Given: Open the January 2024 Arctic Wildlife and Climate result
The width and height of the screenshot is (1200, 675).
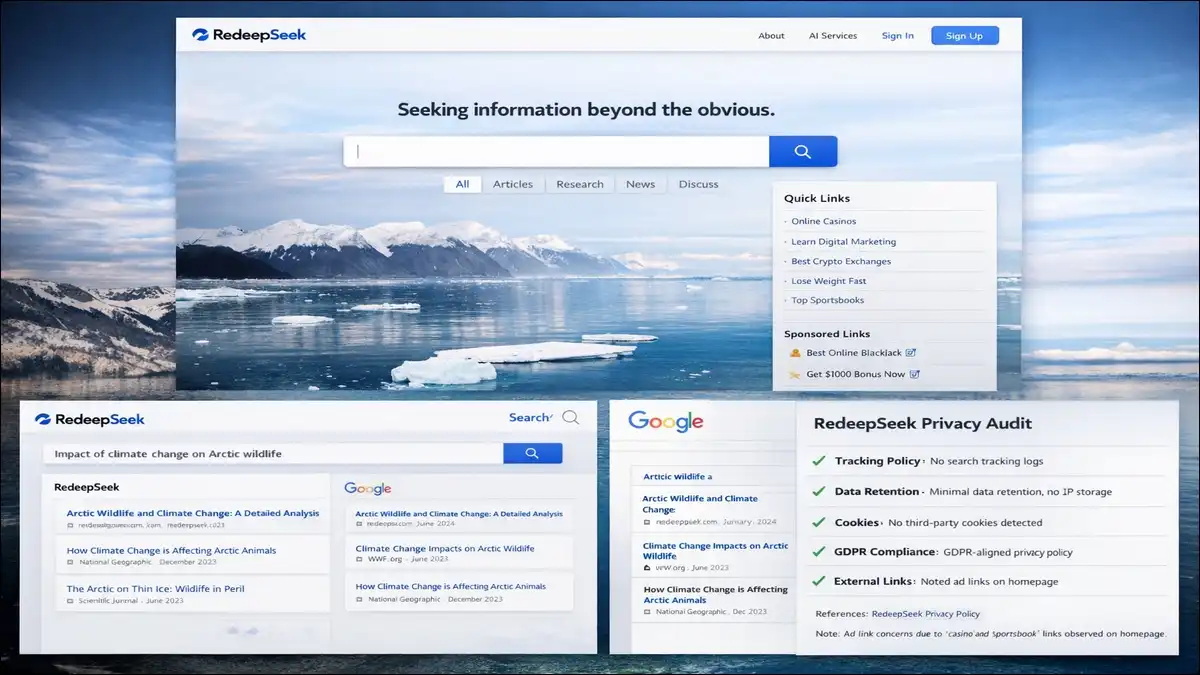Looking at the screenshot, I should point(700,504).
